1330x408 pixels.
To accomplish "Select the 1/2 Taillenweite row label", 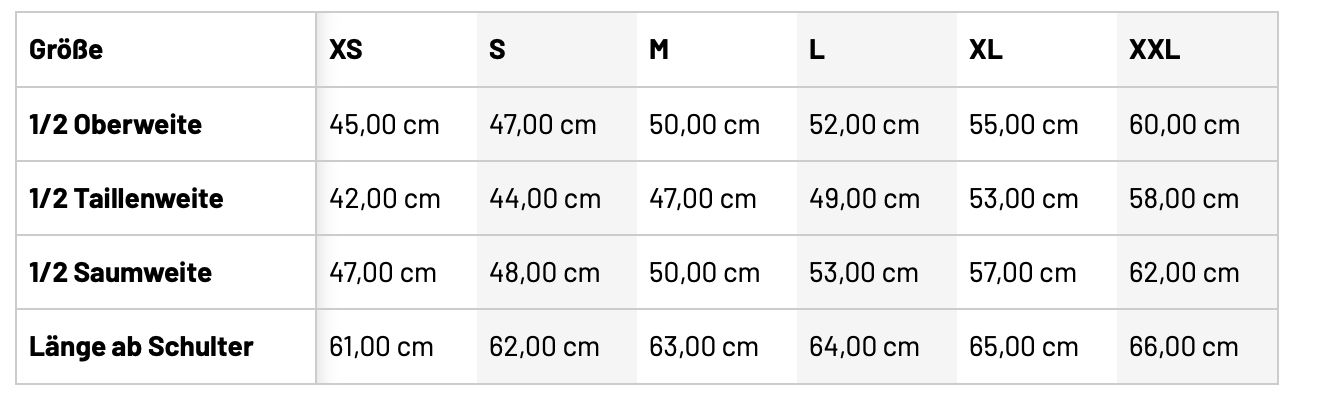I will 126,198.
